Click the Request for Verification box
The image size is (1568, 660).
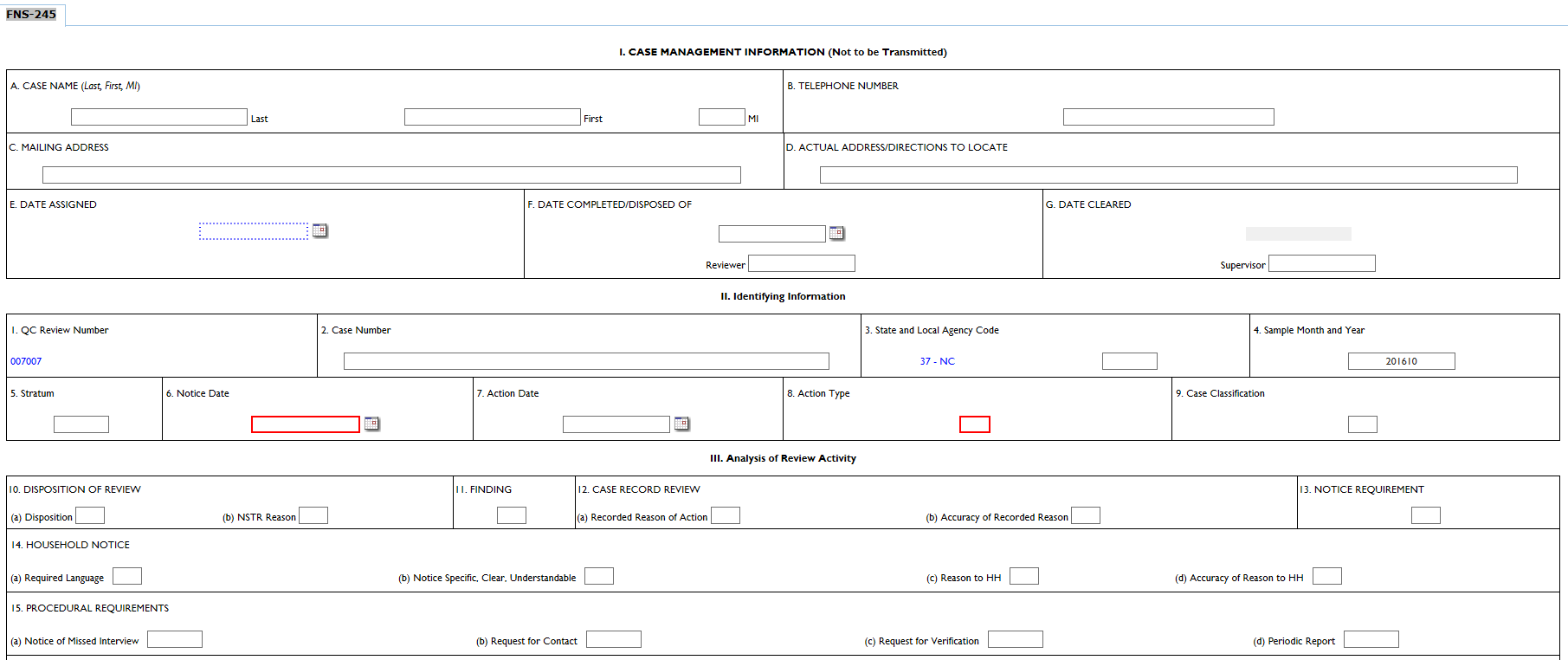click(1016, 639)
